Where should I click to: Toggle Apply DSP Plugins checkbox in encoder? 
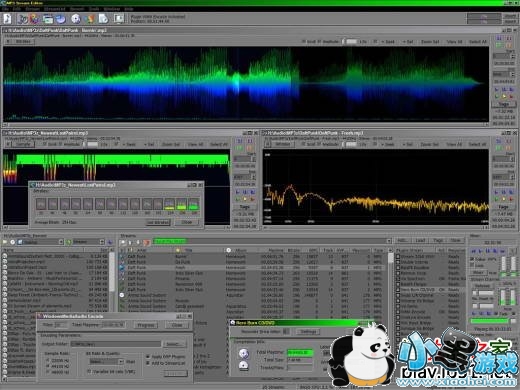[148, 356]
